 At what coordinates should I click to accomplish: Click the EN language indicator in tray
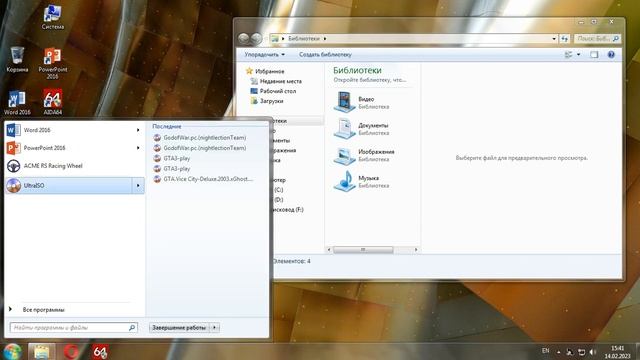[545, 351]
